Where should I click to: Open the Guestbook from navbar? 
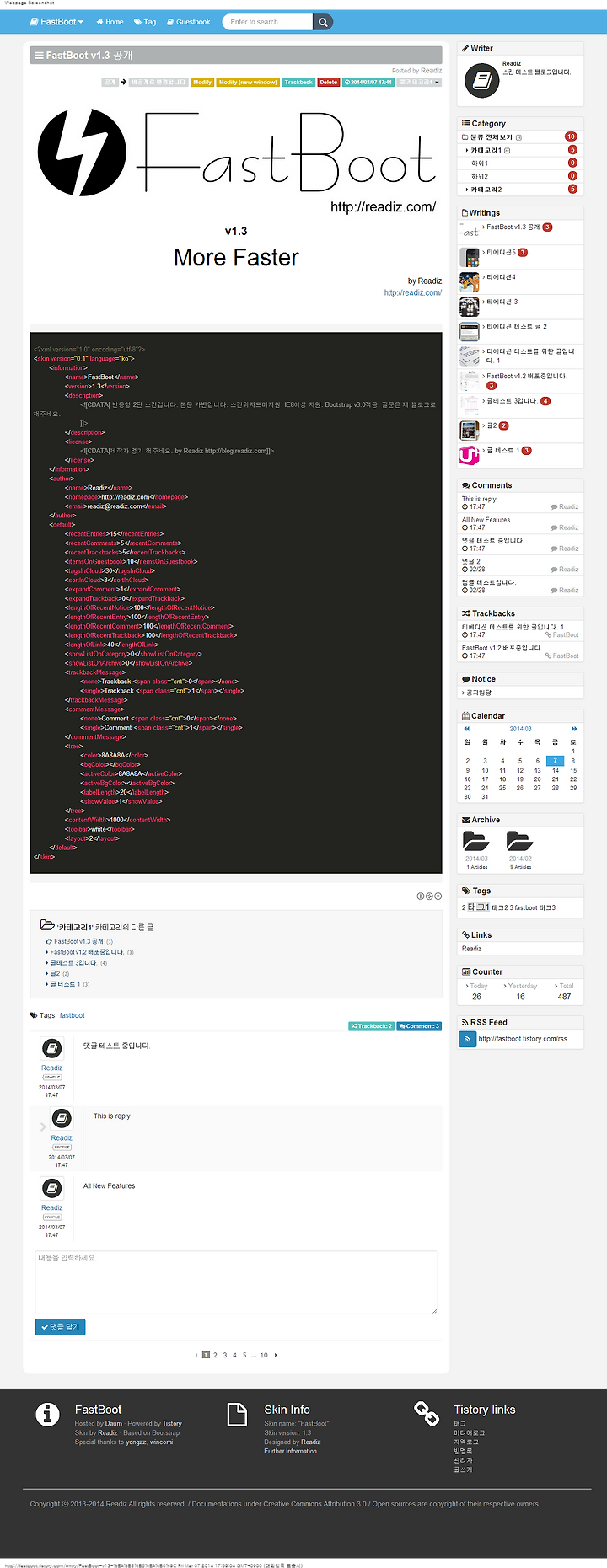coord(188,22)
